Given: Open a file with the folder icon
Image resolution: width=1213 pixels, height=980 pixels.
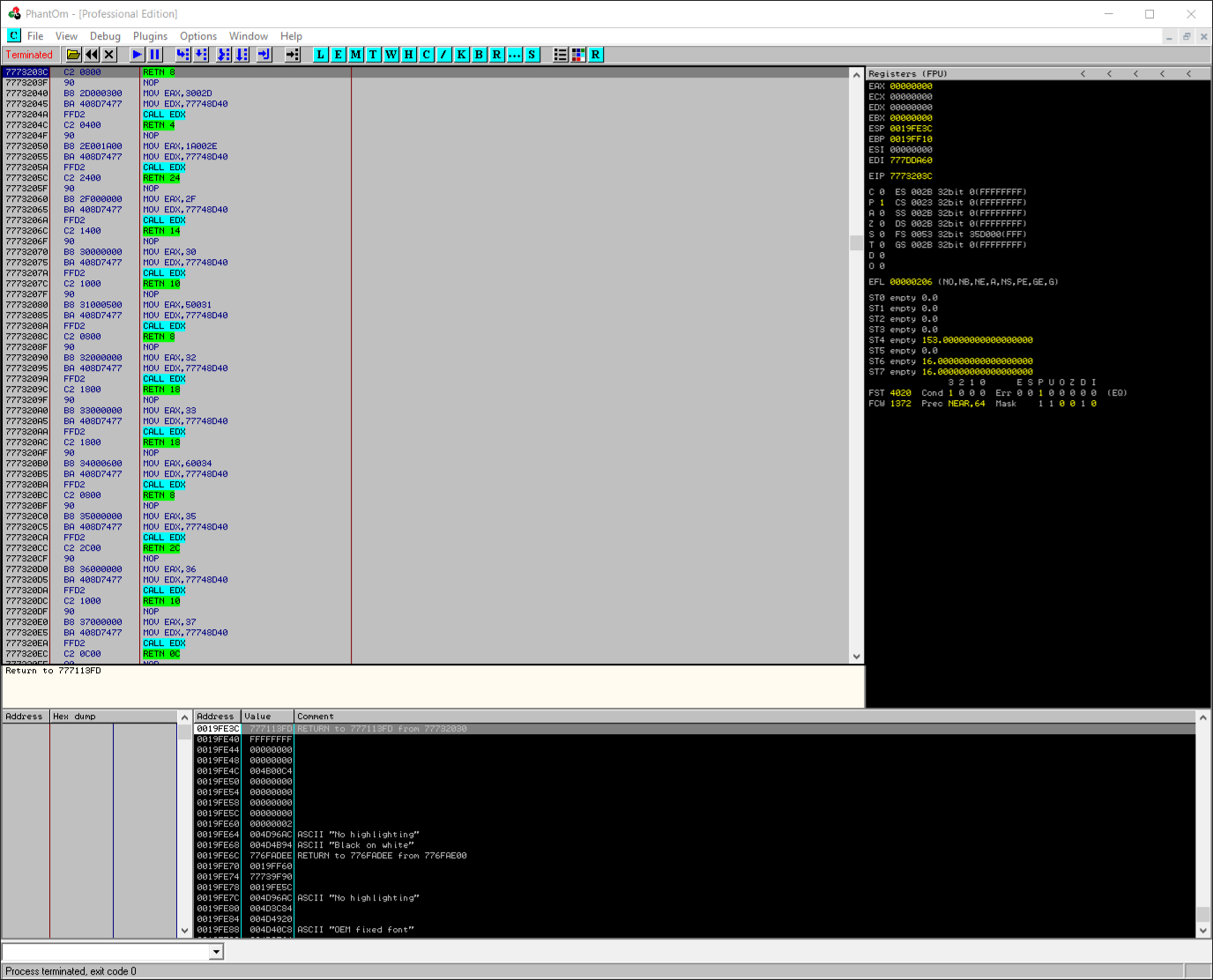Looking at the screenshot, I should click(74, 55).
